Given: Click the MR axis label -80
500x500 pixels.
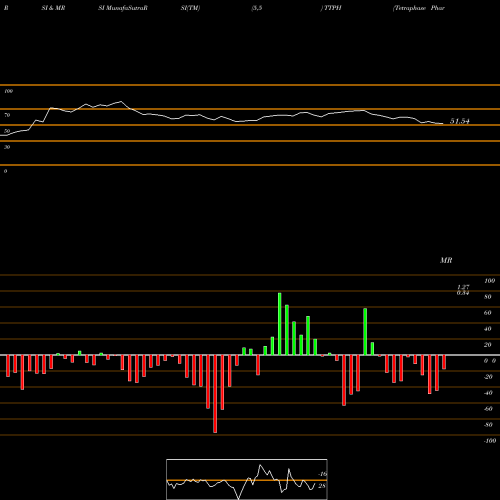Looking at the screenshot, I should pos(488,425).
